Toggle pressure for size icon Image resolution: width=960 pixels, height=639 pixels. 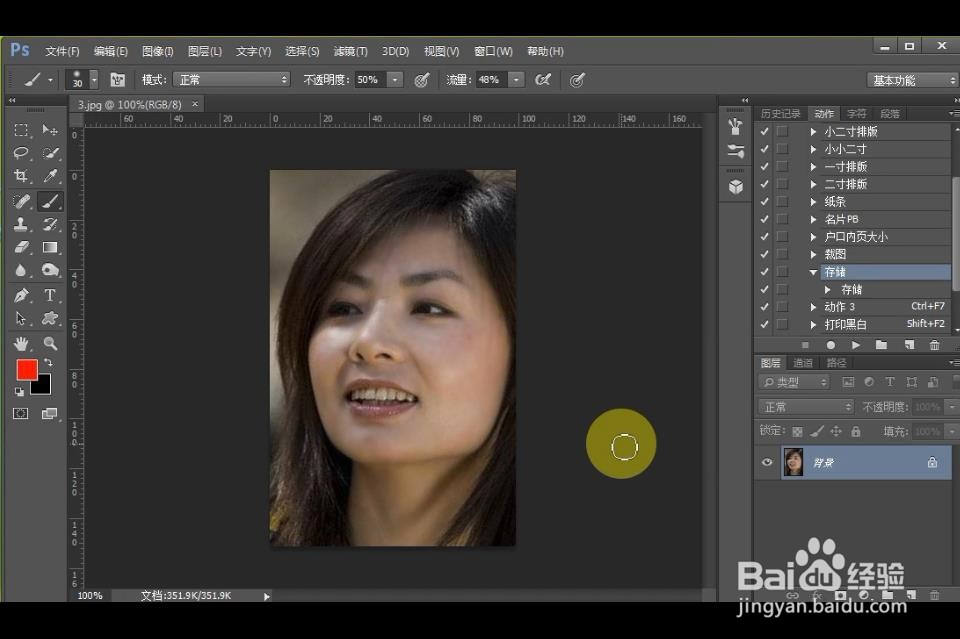pyautogui.click(x=577, y=80)
